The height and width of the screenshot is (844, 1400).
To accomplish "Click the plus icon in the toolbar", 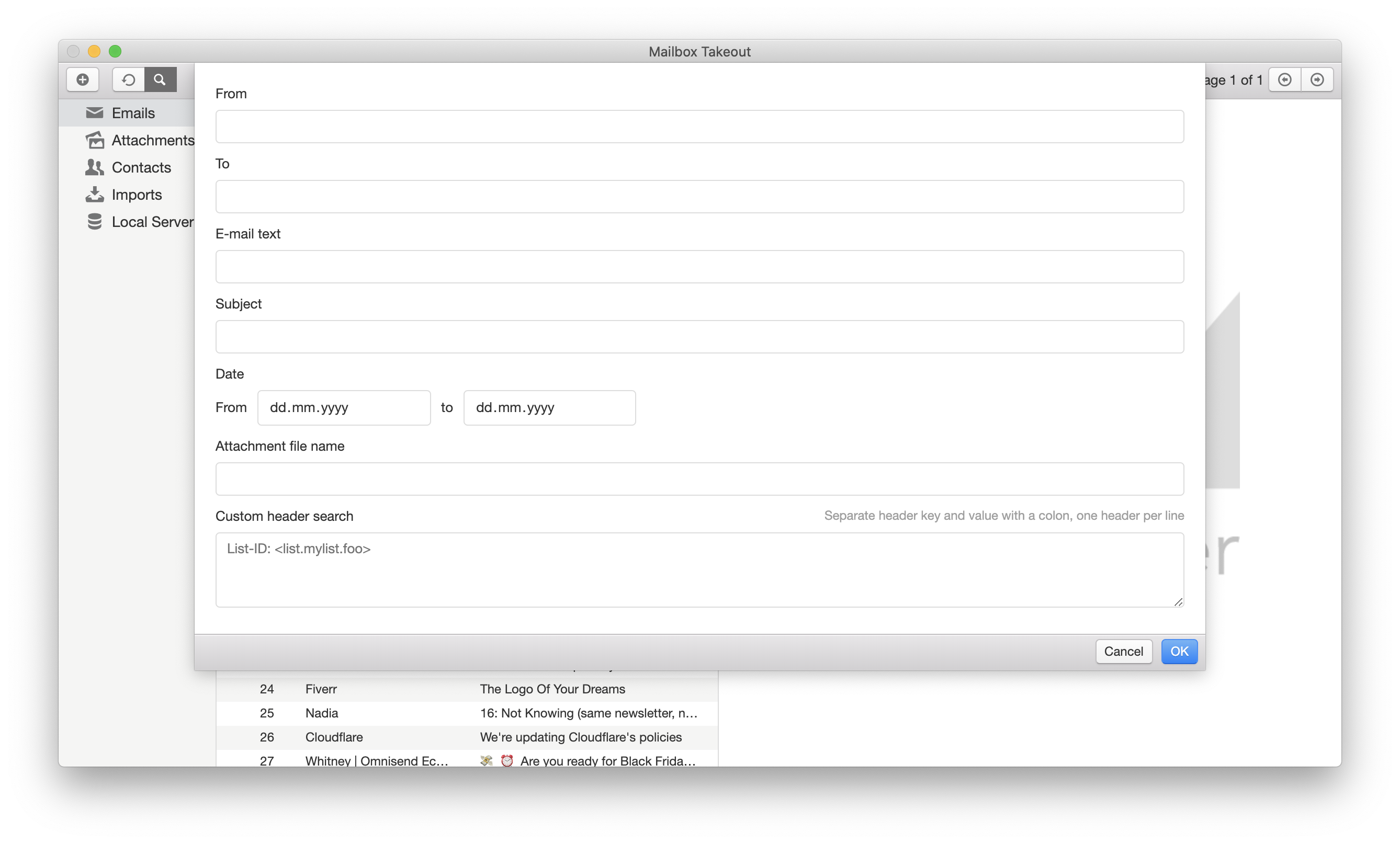I will 82,79.
